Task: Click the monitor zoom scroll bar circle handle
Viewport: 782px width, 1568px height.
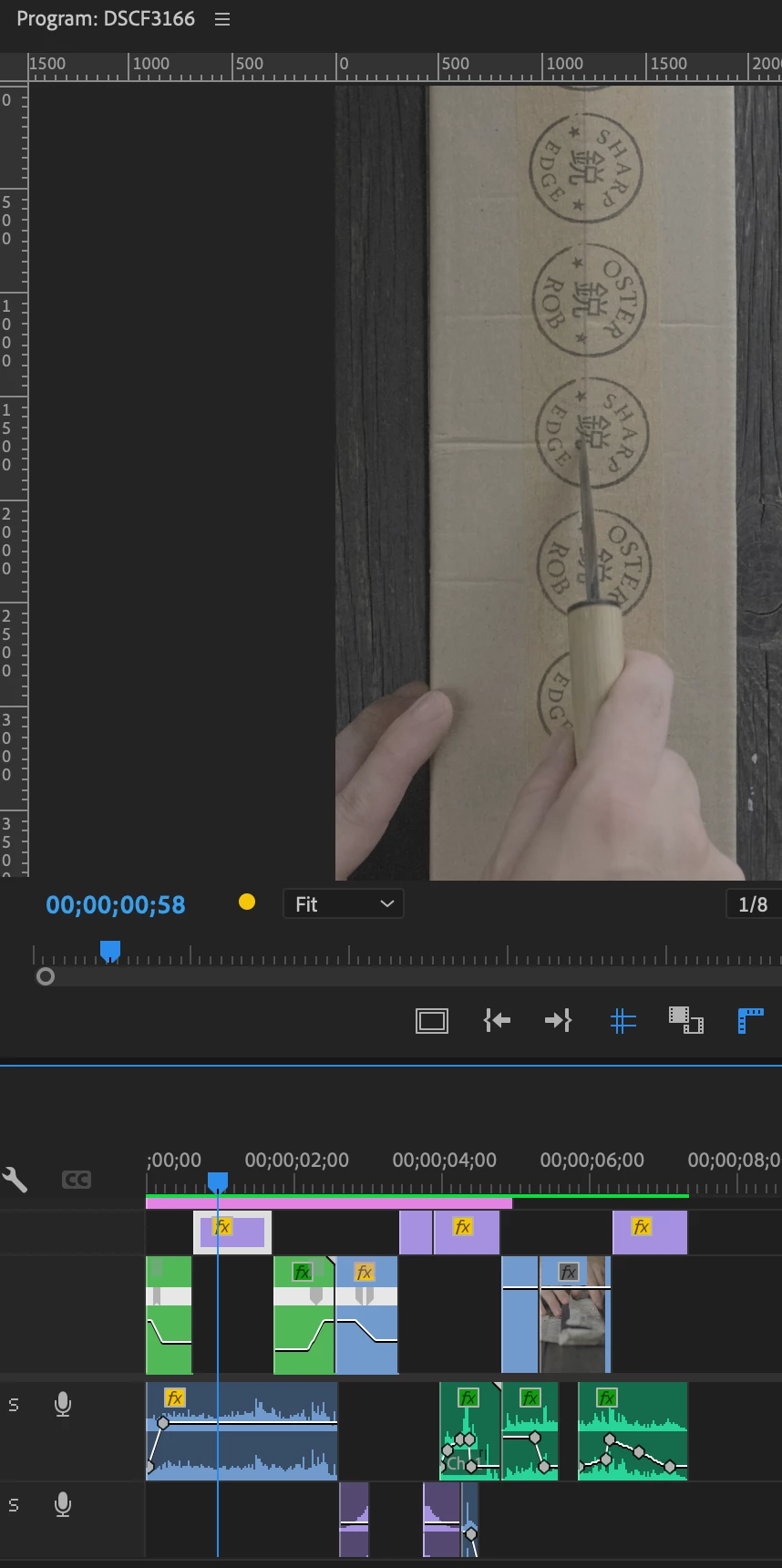Action: pyautogui.click(x=46, y=976)
